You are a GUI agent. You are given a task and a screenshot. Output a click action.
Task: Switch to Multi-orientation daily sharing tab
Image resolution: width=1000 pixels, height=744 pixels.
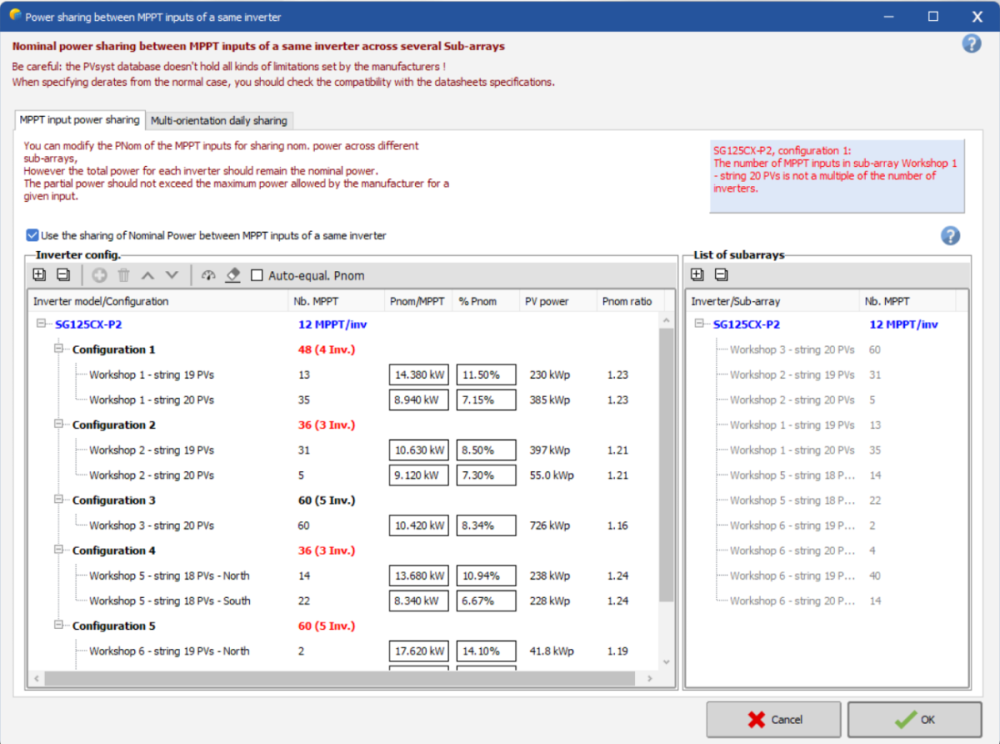point(219,120)
